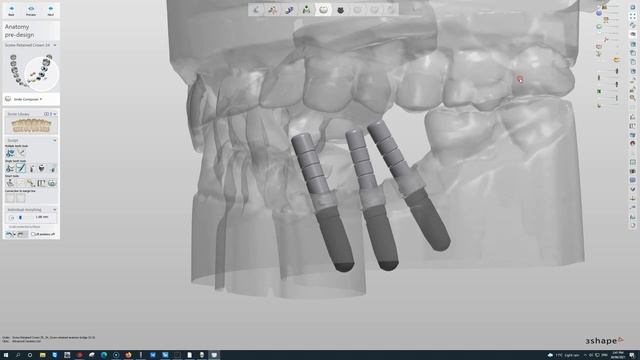Click the dotted grid icon in right toolbar
This screenshot has height=360, width=640.
click(x=633, y=16)
